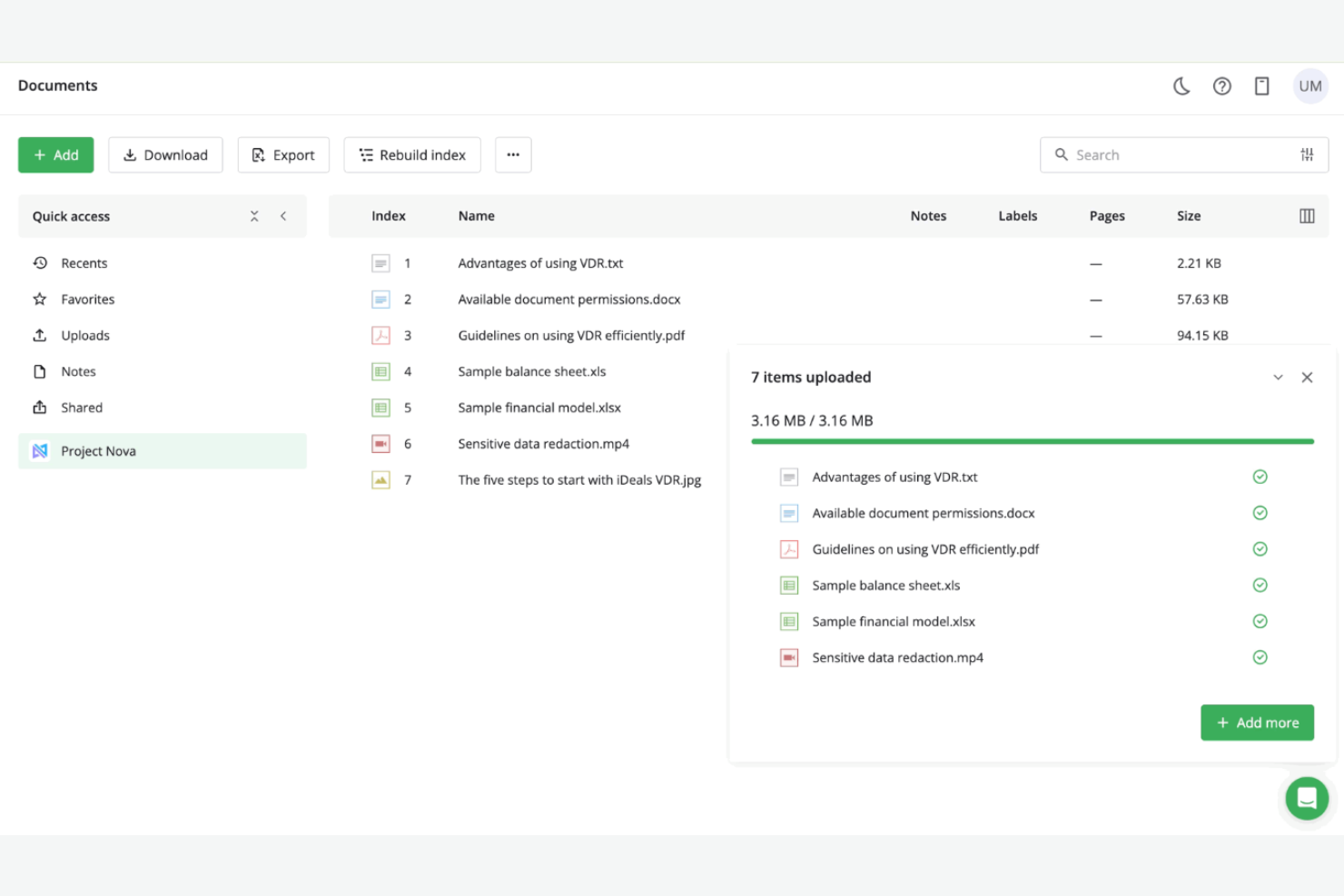The height and width of the screenshot is (896, 1344).
Task: Collapse the Quick access panel
Action: (x=283, y=216)
